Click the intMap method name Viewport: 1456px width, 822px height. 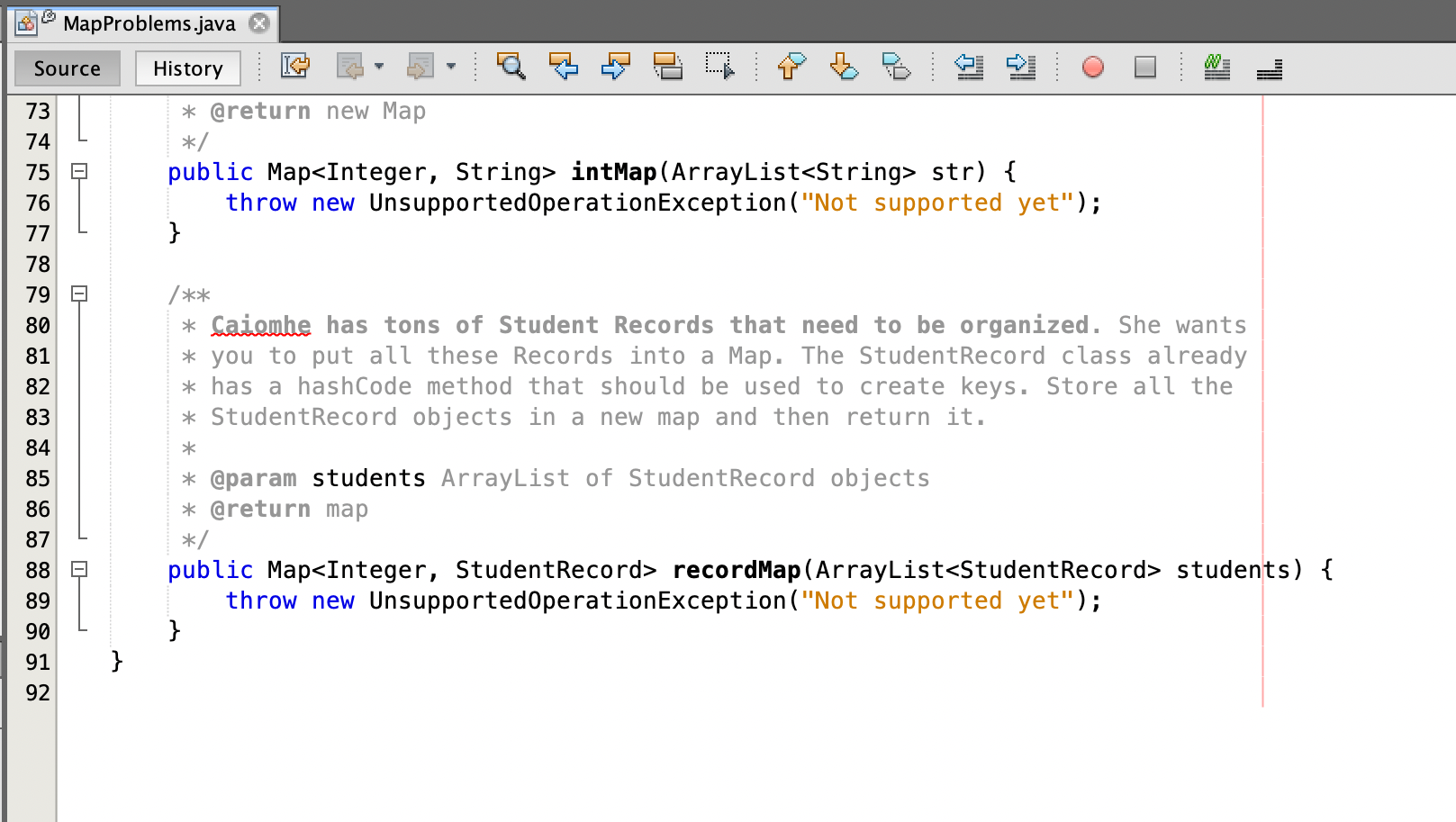click(614, 172)
